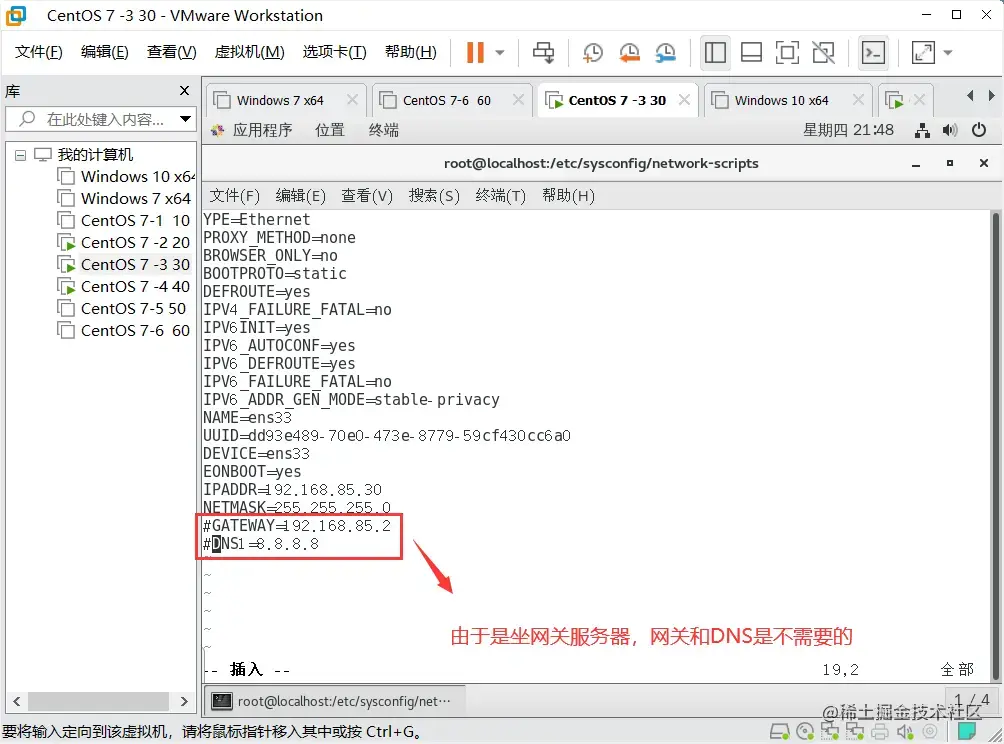Open terminal 帮助(H) menu

(x=568, y=195)
